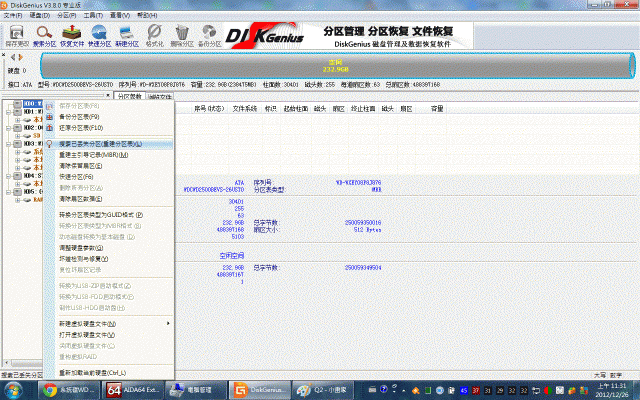
Task: Choose 清除扇区数据 in context menu
Action: 109,199
